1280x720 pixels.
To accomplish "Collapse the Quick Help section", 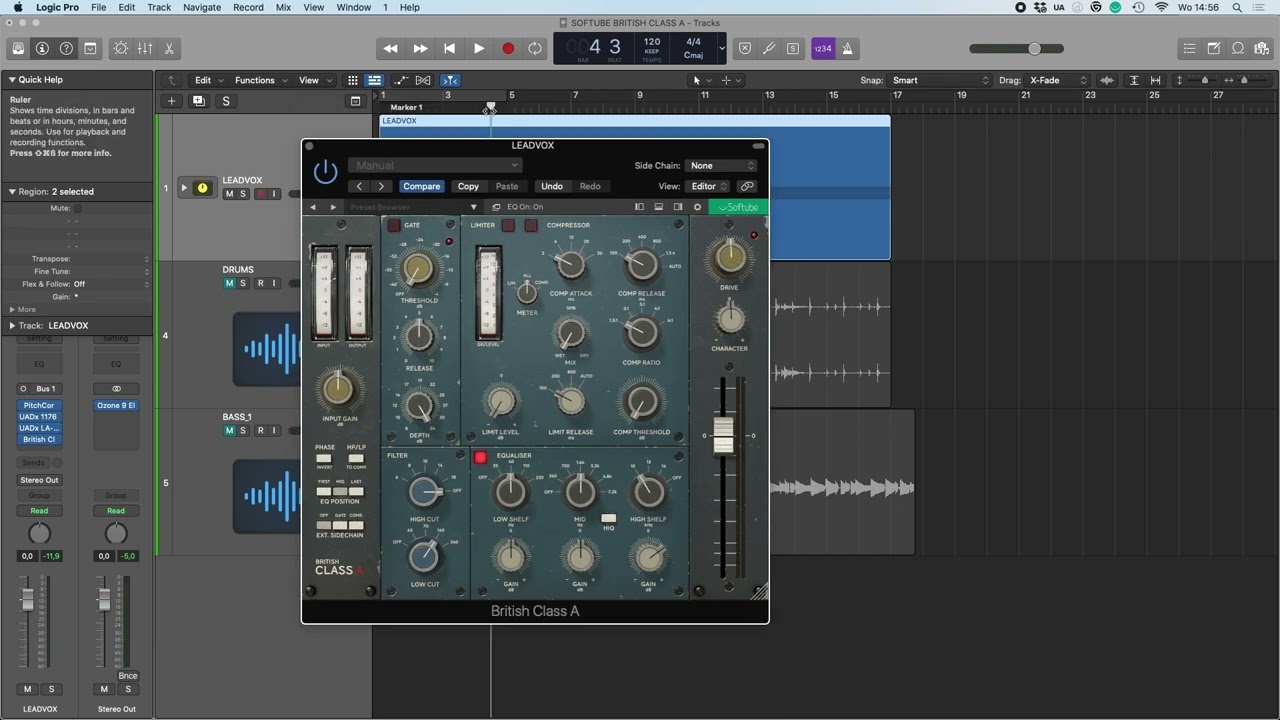I will 12,80.
